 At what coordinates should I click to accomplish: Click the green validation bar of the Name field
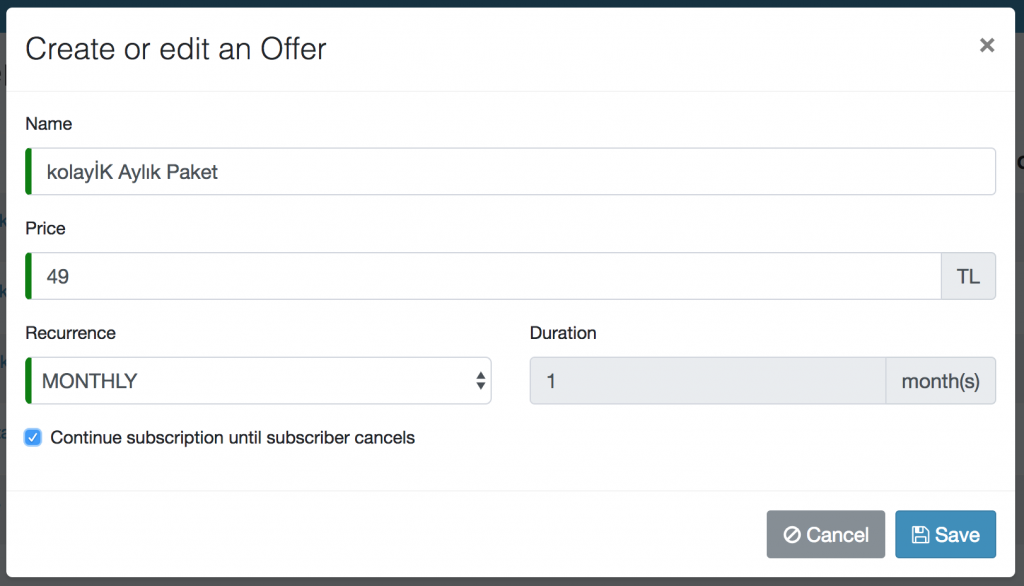[29, 171]
